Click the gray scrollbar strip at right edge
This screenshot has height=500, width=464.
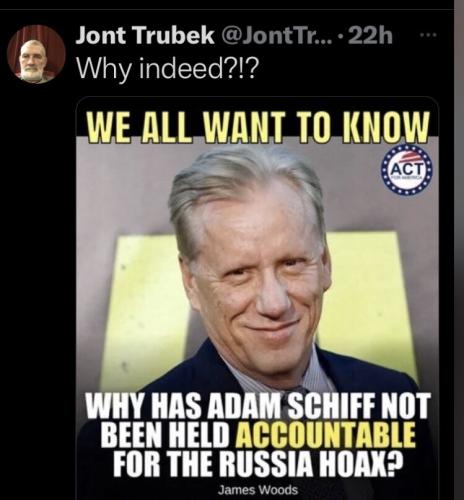point(459,250)
